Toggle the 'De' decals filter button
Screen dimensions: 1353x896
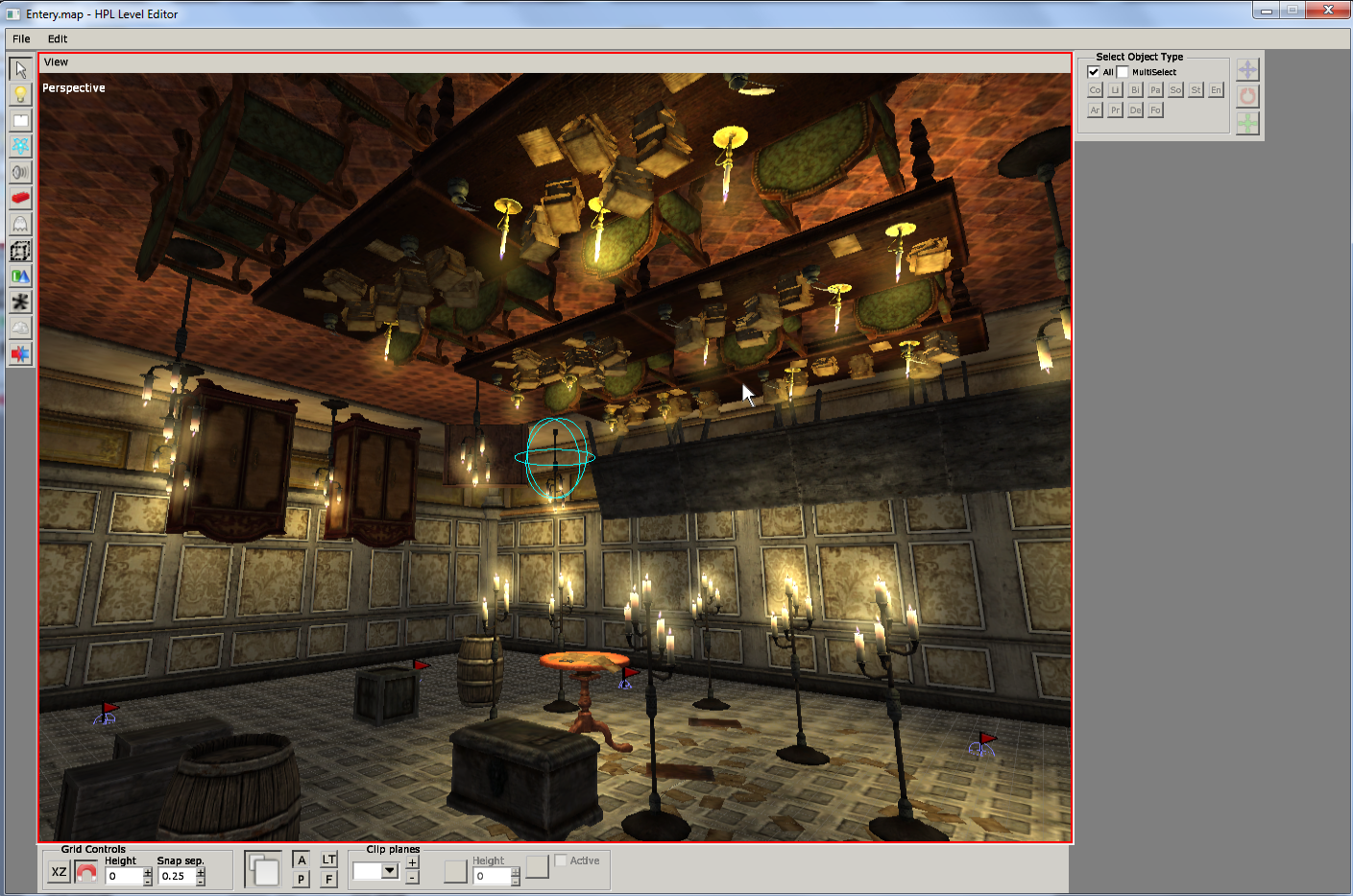(1135, 110)
